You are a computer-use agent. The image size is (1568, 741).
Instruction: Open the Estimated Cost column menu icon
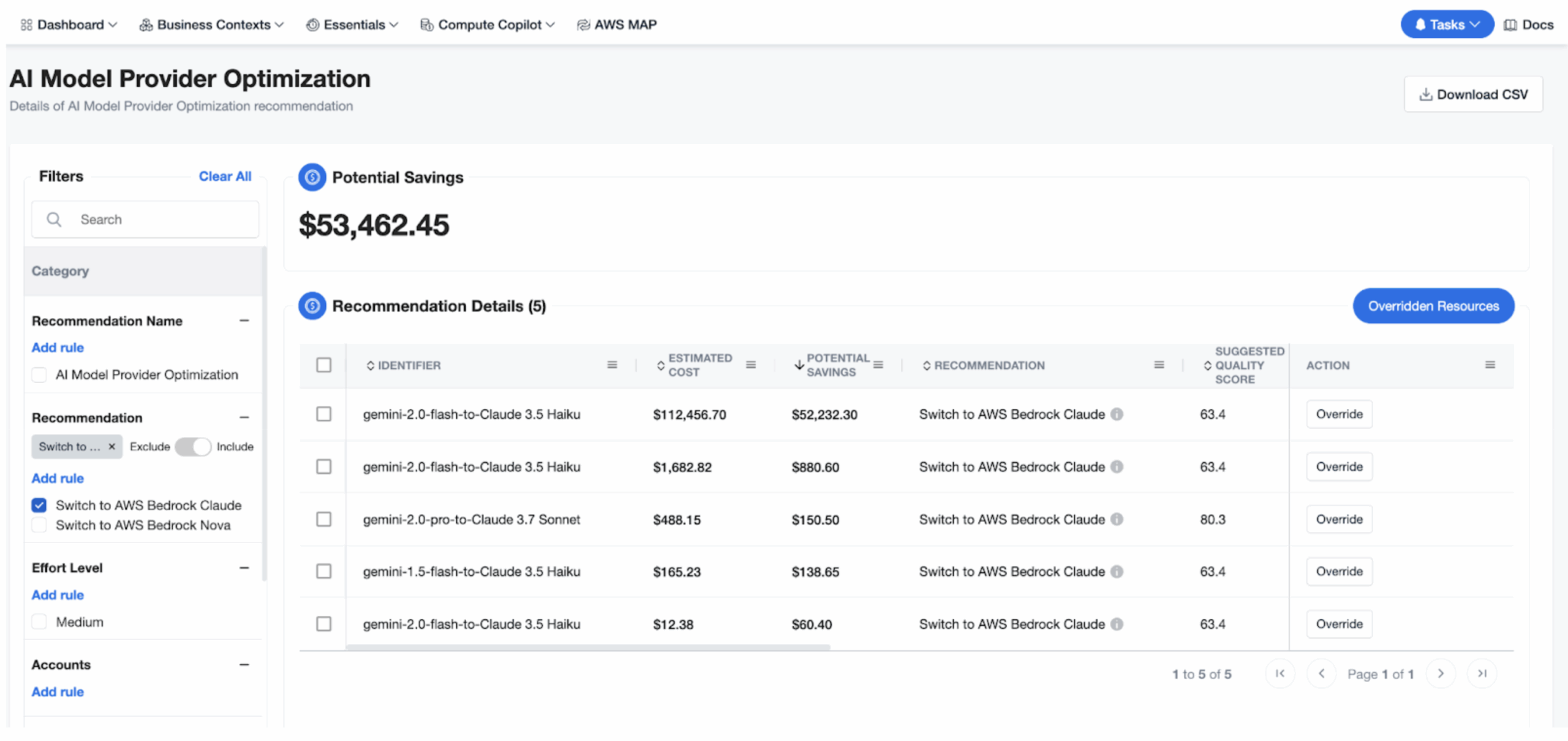tap(751, 365)
